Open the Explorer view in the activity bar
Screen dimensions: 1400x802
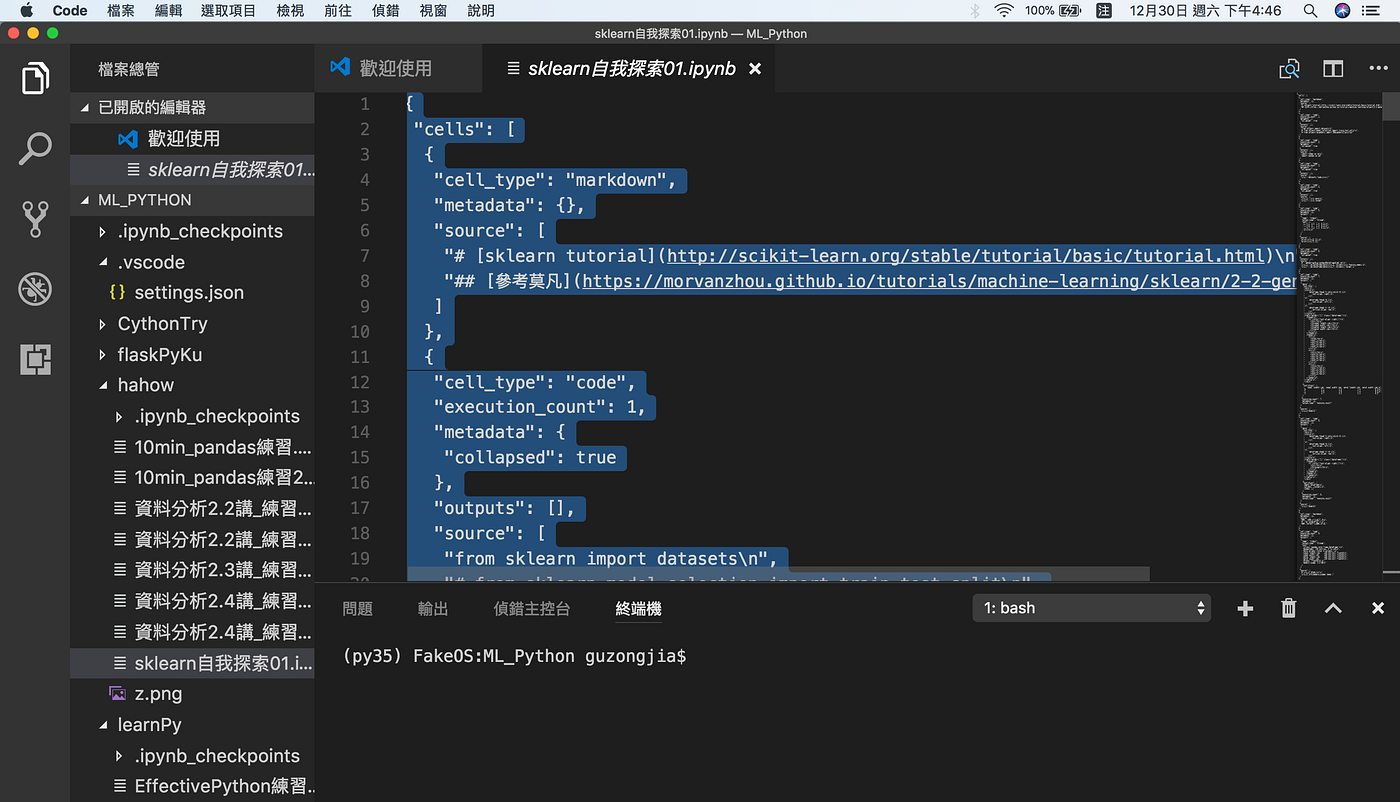(x=34, y=78)
